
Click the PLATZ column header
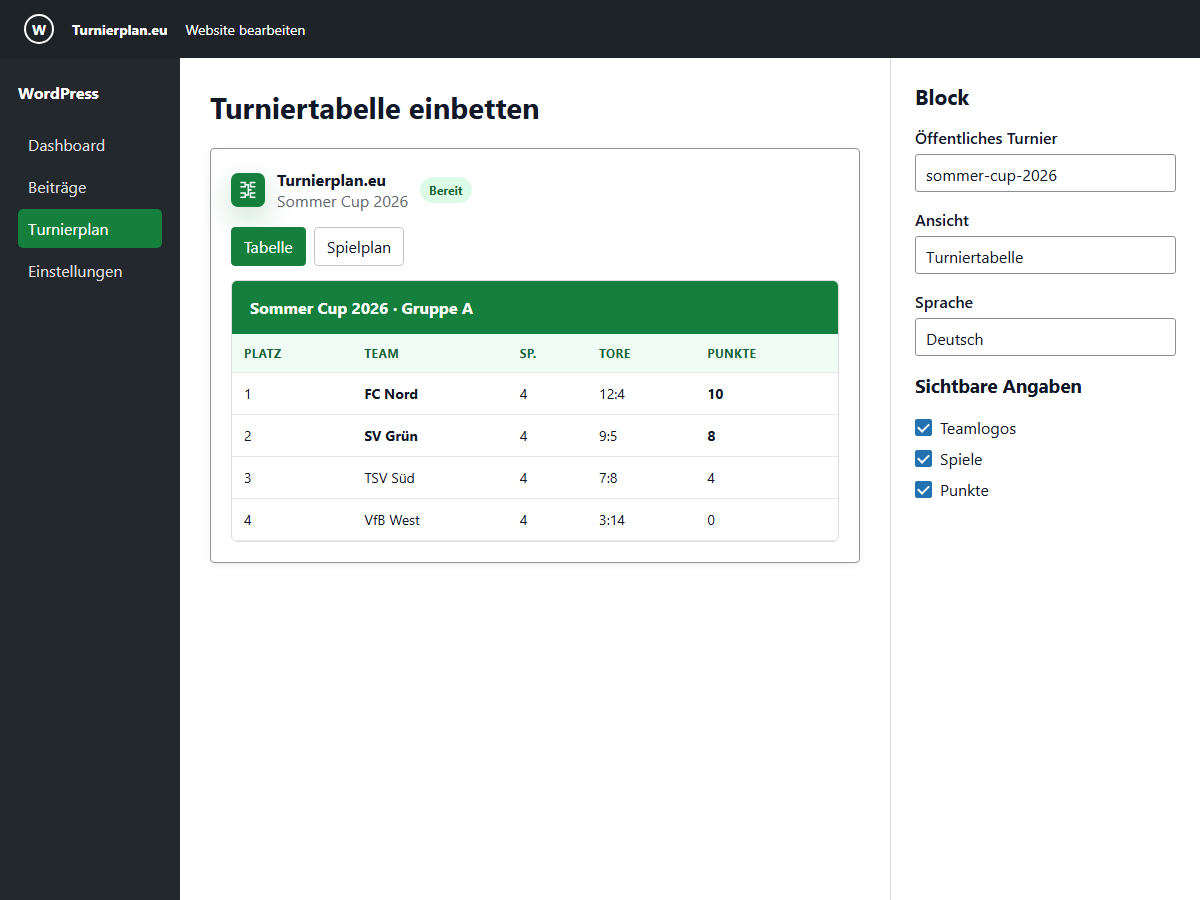point(263,354)
